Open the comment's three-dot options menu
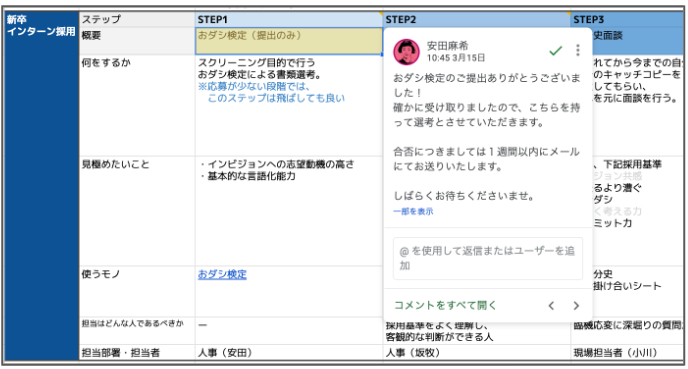Image resolution: width=688 pixels, height=369 pixels. pyautogui.click(x=577, y=50)
